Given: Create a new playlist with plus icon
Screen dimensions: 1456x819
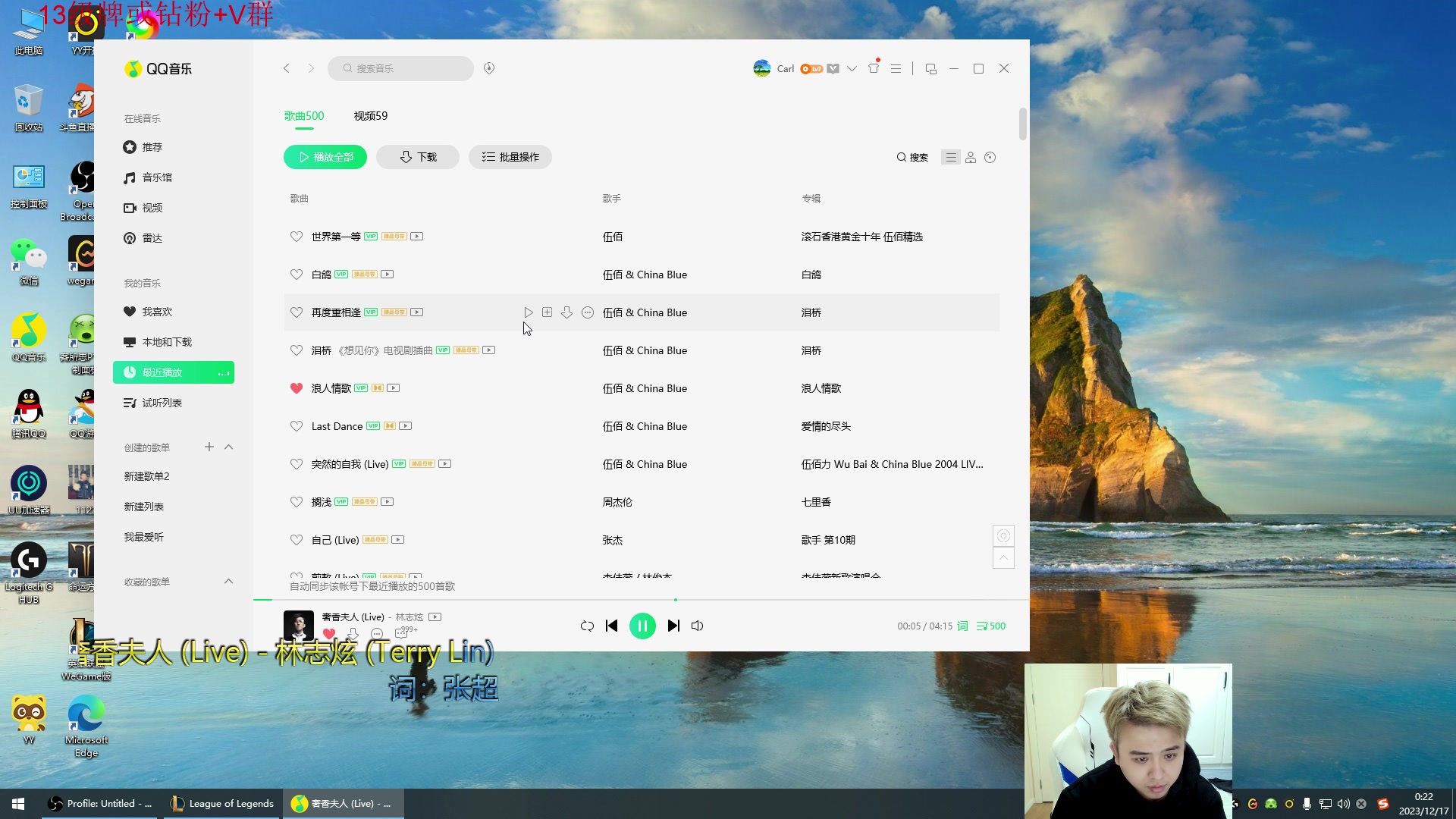Looking at the screenshot, I should click(209, 447).
